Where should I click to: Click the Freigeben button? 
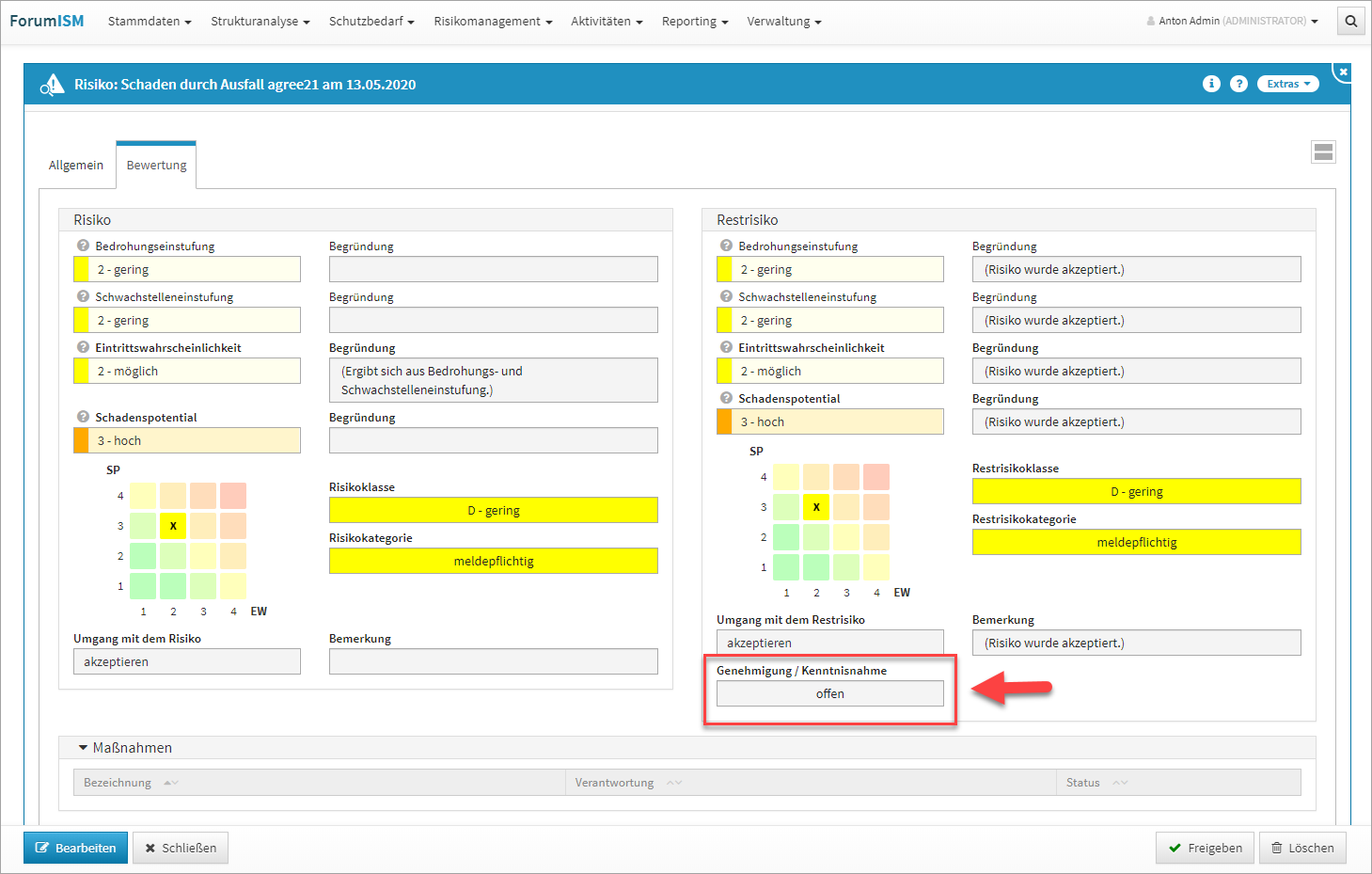pyautogui.click(x=1205, y=848)
